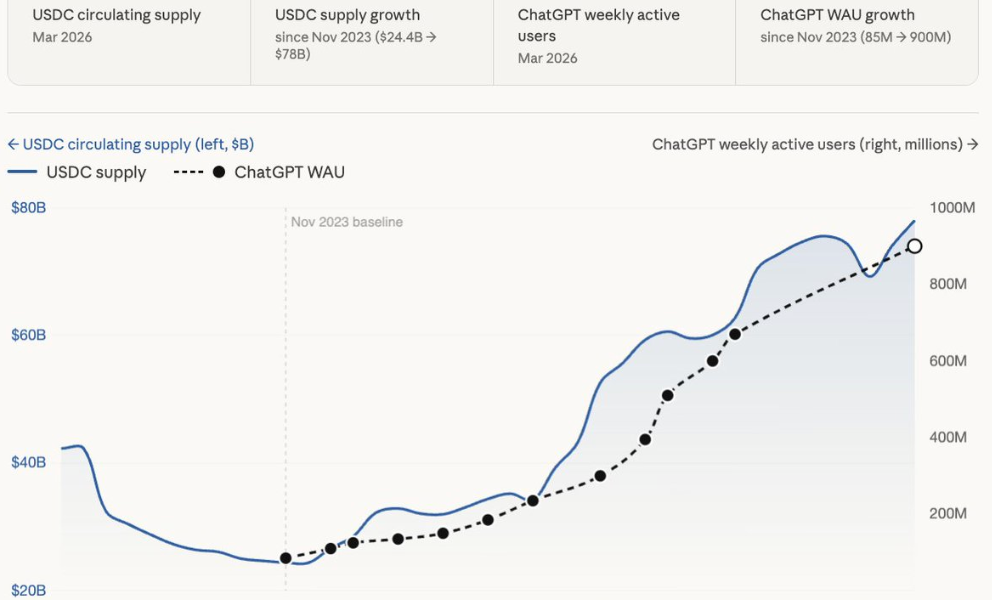Click the 200M right axis label
Image resolution: width=992 pixels, height=600 pixels.
(948, 514)
